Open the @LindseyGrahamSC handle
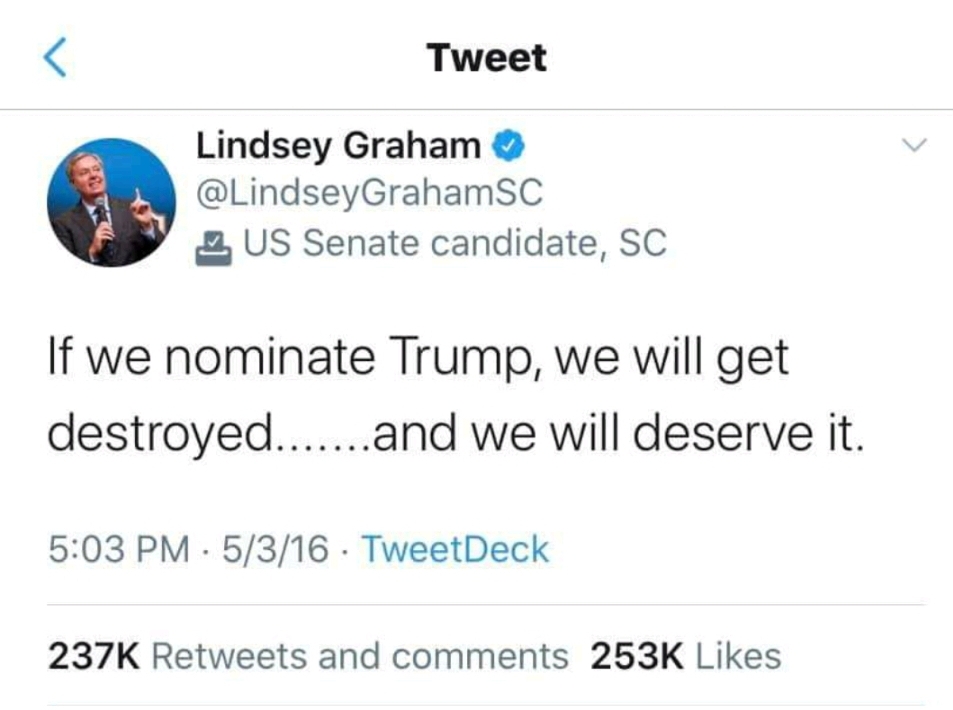Image resolution: width=953 pixels, height=710 pixels. click(x=369, y=193)
